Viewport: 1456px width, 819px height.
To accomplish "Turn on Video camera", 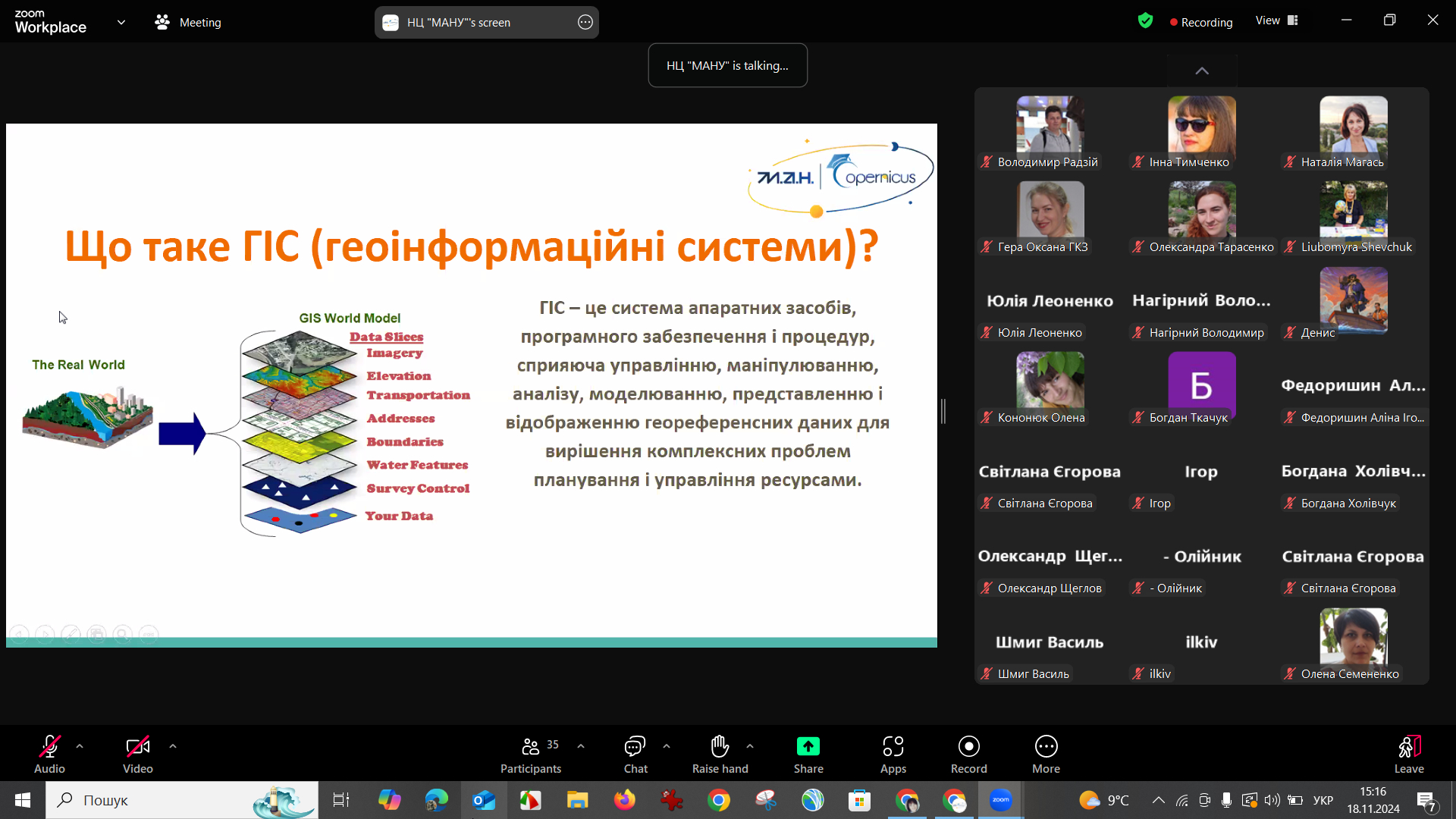I will (x=137, y=748).
